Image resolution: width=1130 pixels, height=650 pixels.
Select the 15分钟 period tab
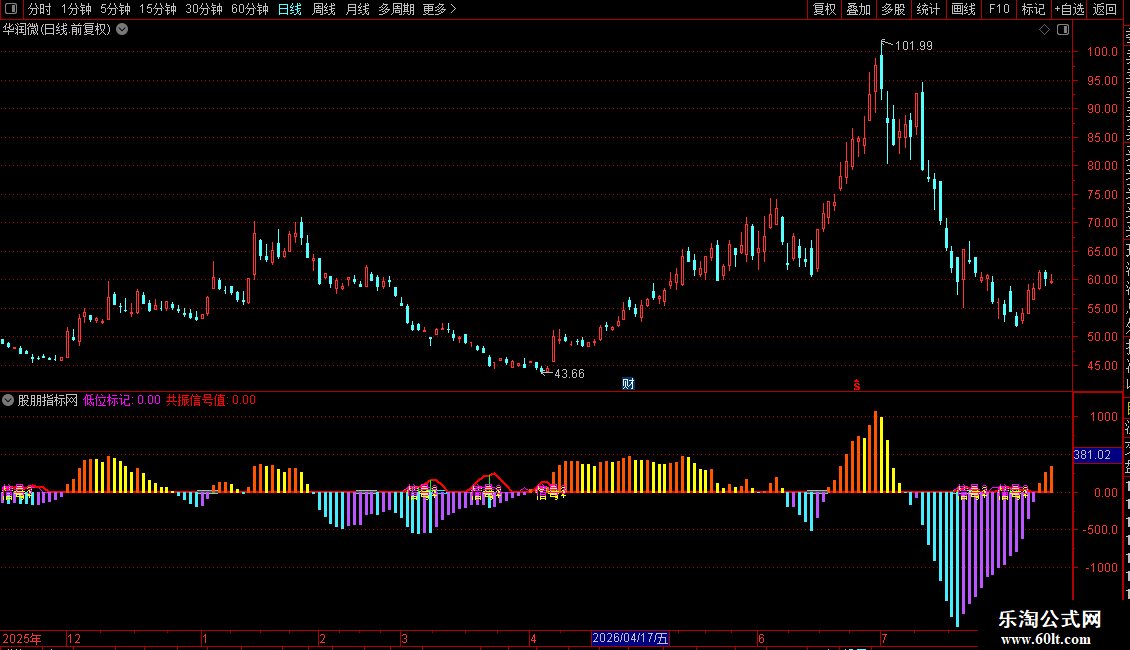click(157, 9)
